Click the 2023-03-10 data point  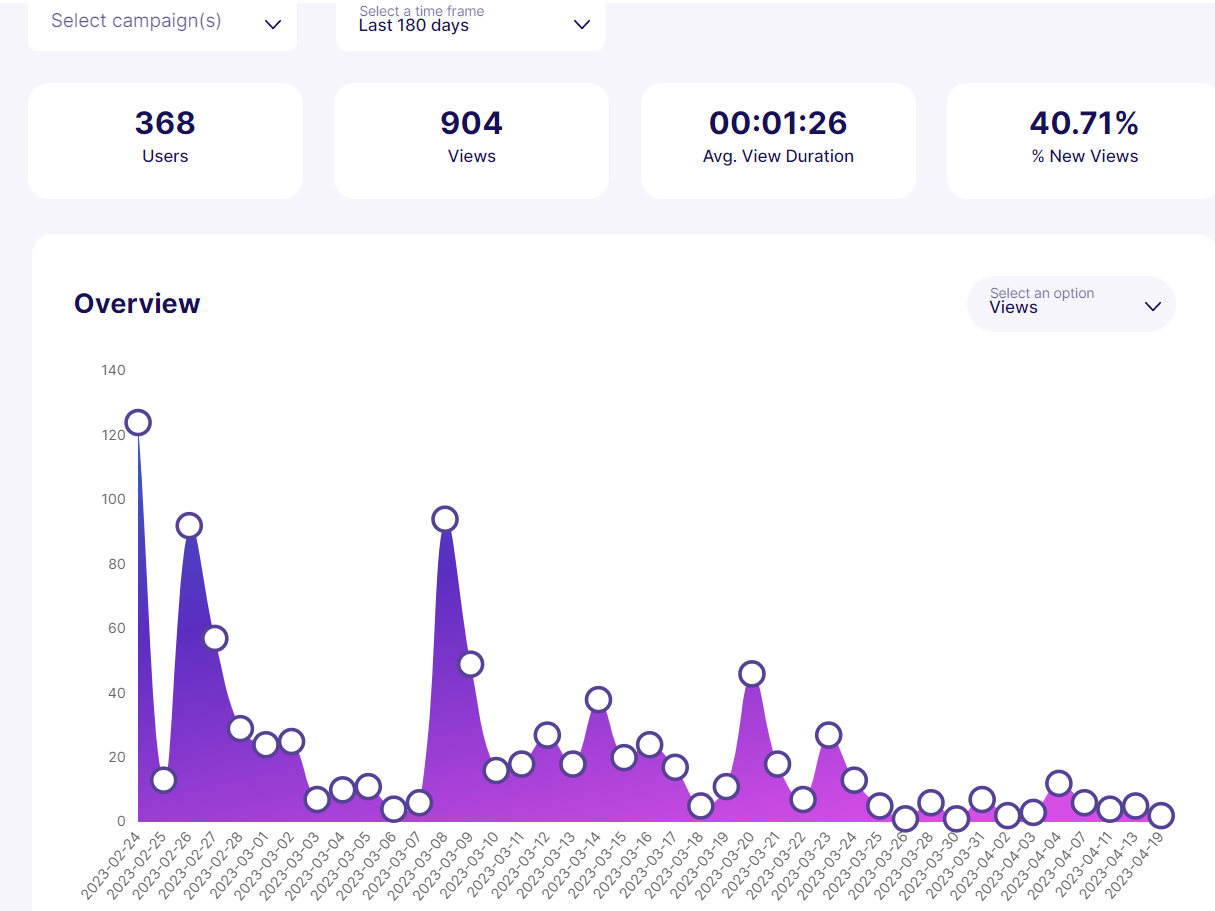496,770
